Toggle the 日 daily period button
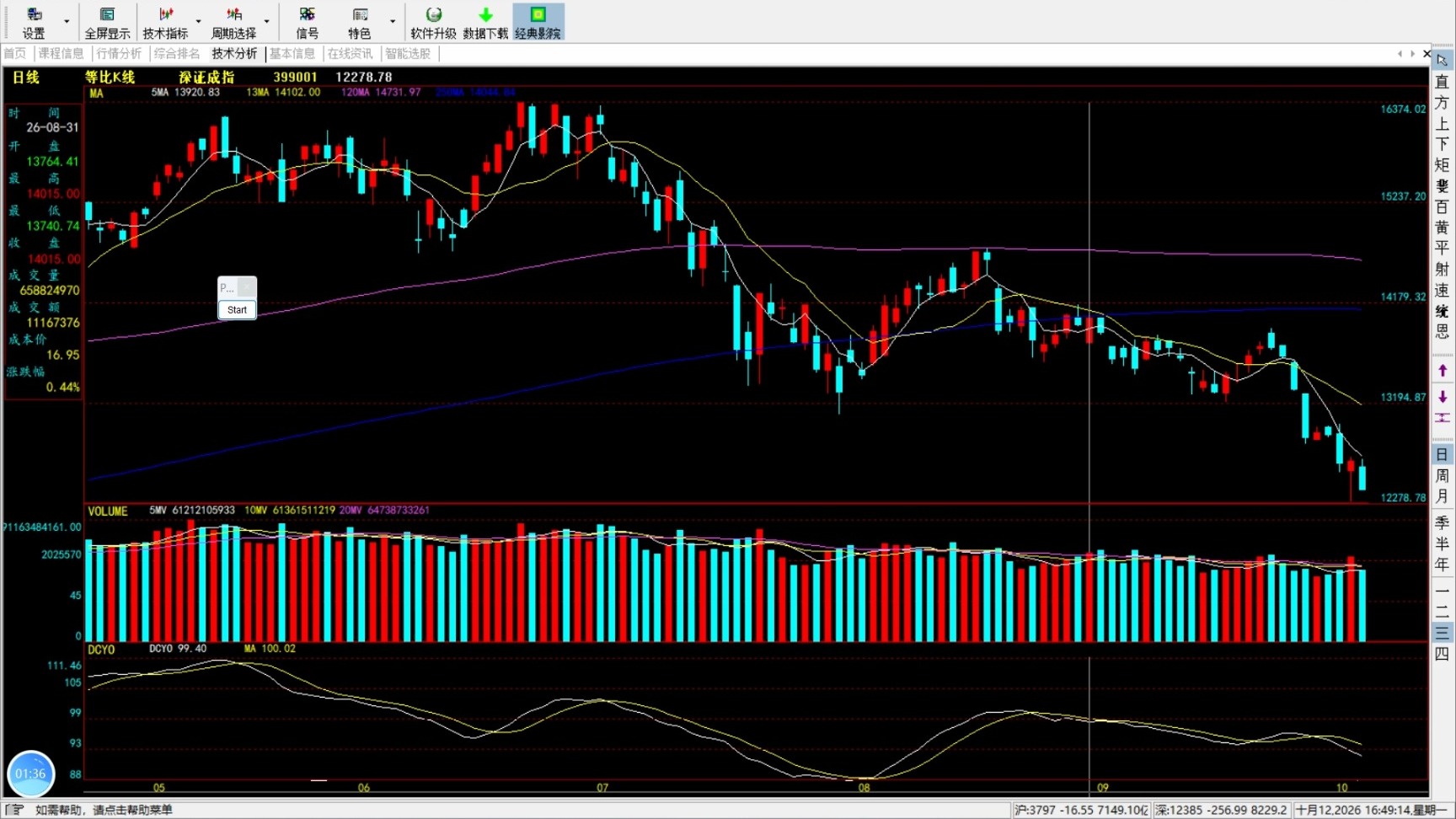This screenshot has width=1456, height=819. [x=1442, y=454]
